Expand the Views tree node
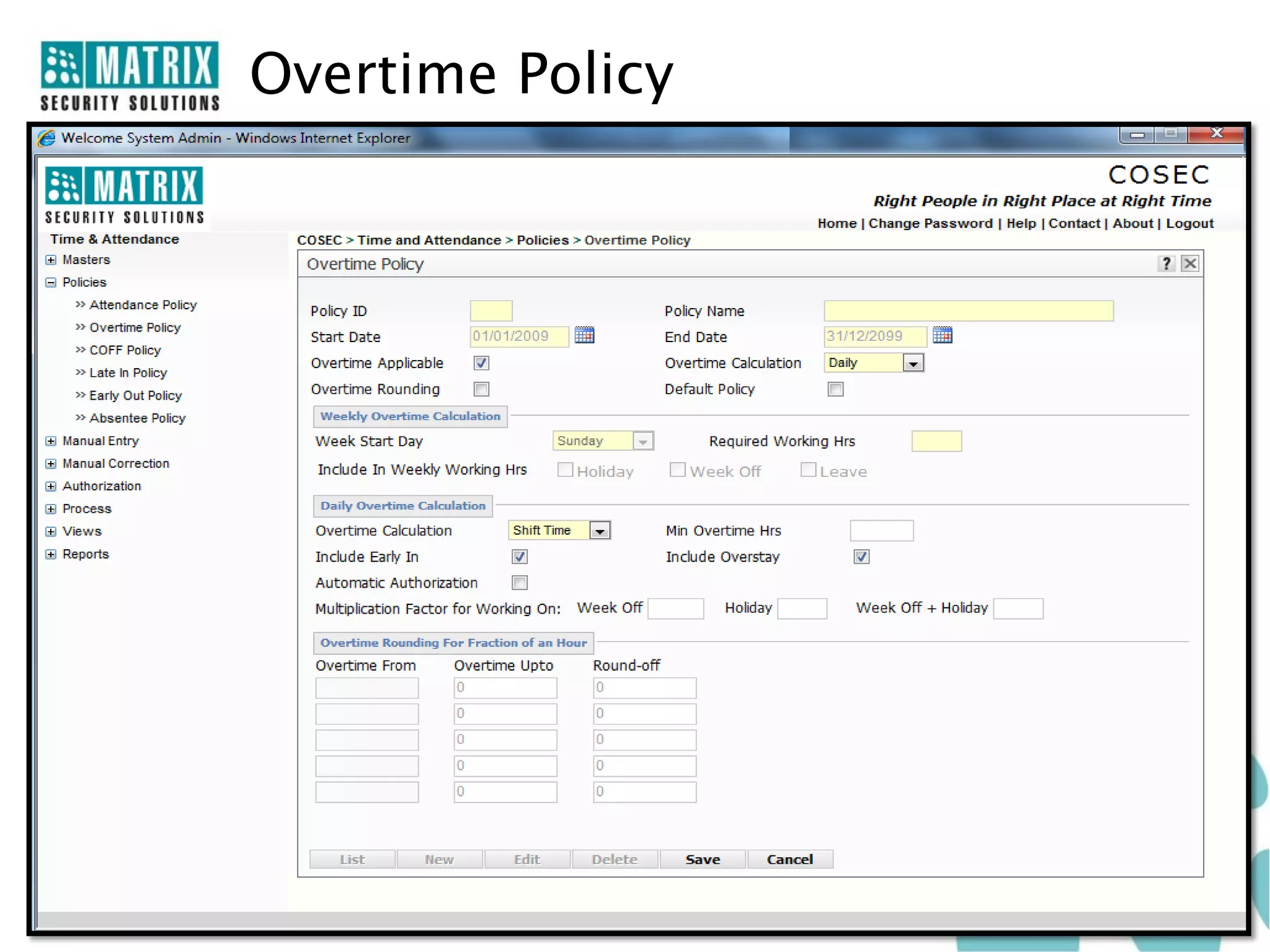The width and height of the screenshot is (1270, 952). tap(51, 532)
